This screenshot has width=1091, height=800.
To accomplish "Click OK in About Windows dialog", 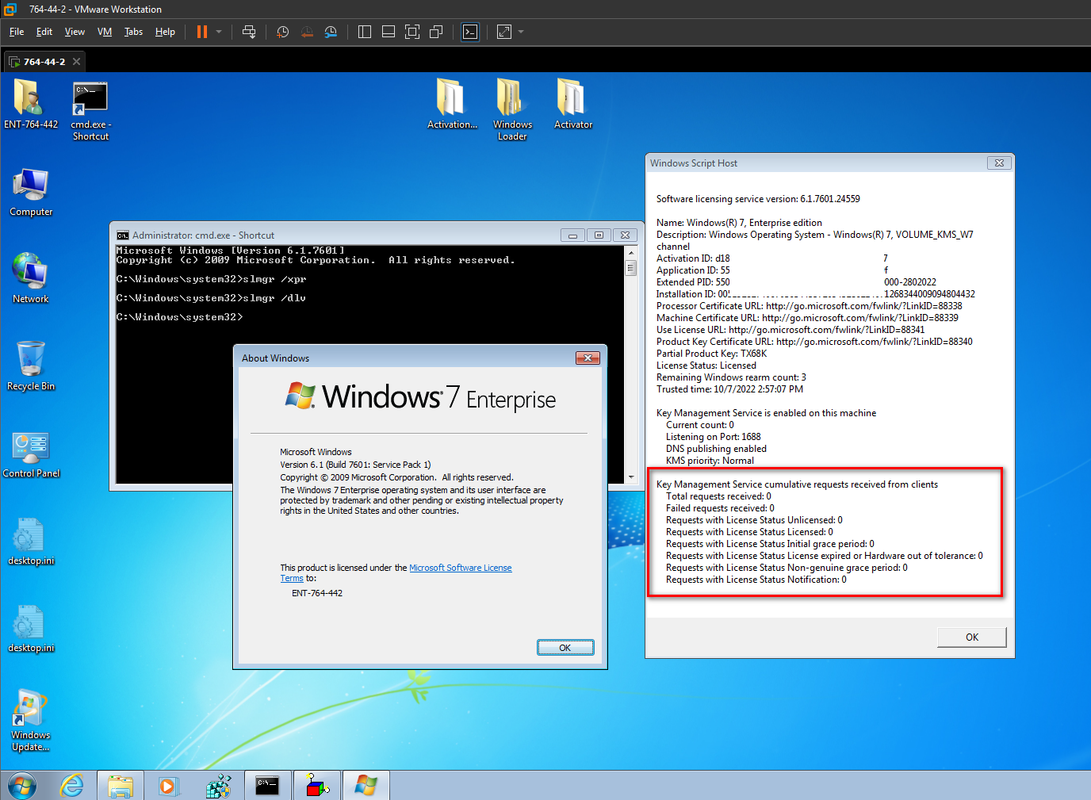I will (565, 648).
